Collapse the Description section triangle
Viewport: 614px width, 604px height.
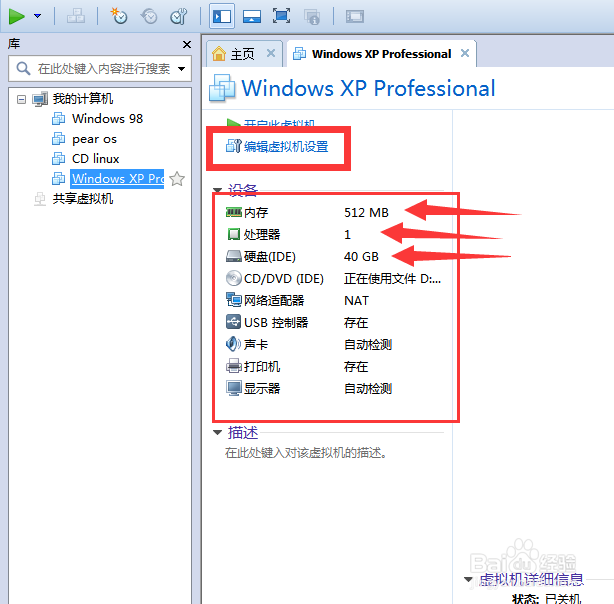(217, 432)
